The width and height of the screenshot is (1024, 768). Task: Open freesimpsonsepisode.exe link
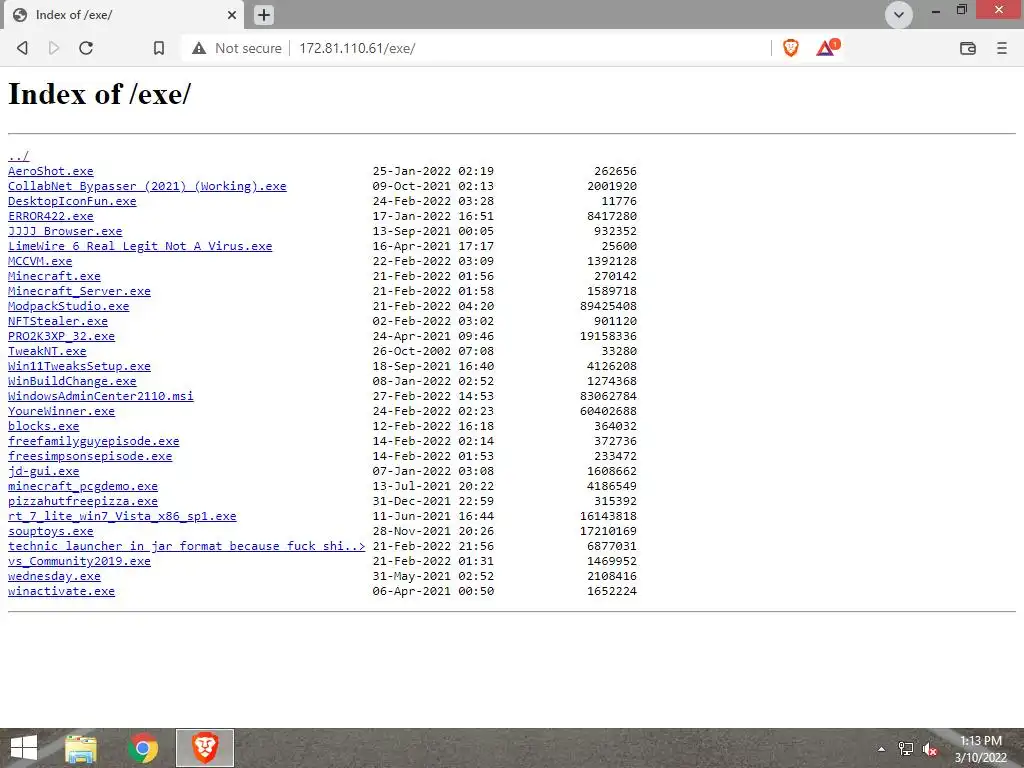[x=90, y=456]
